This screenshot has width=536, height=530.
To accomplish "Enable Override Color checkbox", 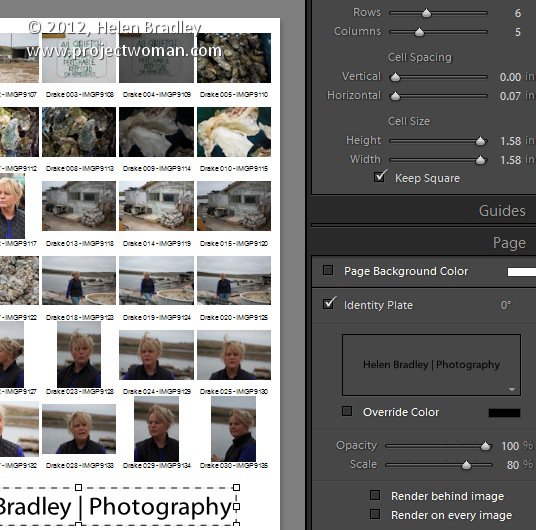I will (347, 411).
